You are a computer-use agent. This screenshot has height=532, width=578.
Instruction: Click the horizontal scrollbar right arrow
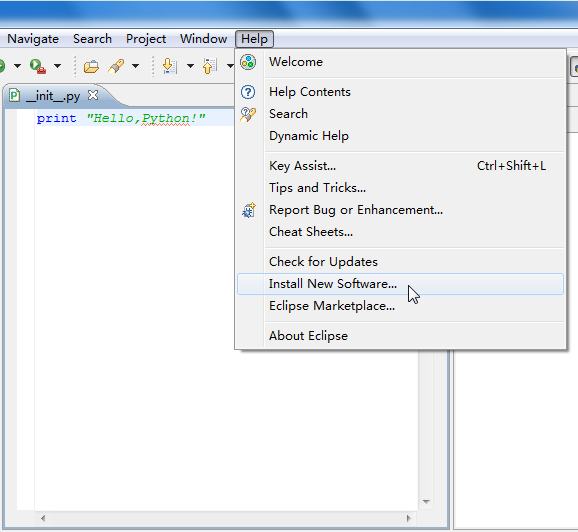[x=408, y=518]
